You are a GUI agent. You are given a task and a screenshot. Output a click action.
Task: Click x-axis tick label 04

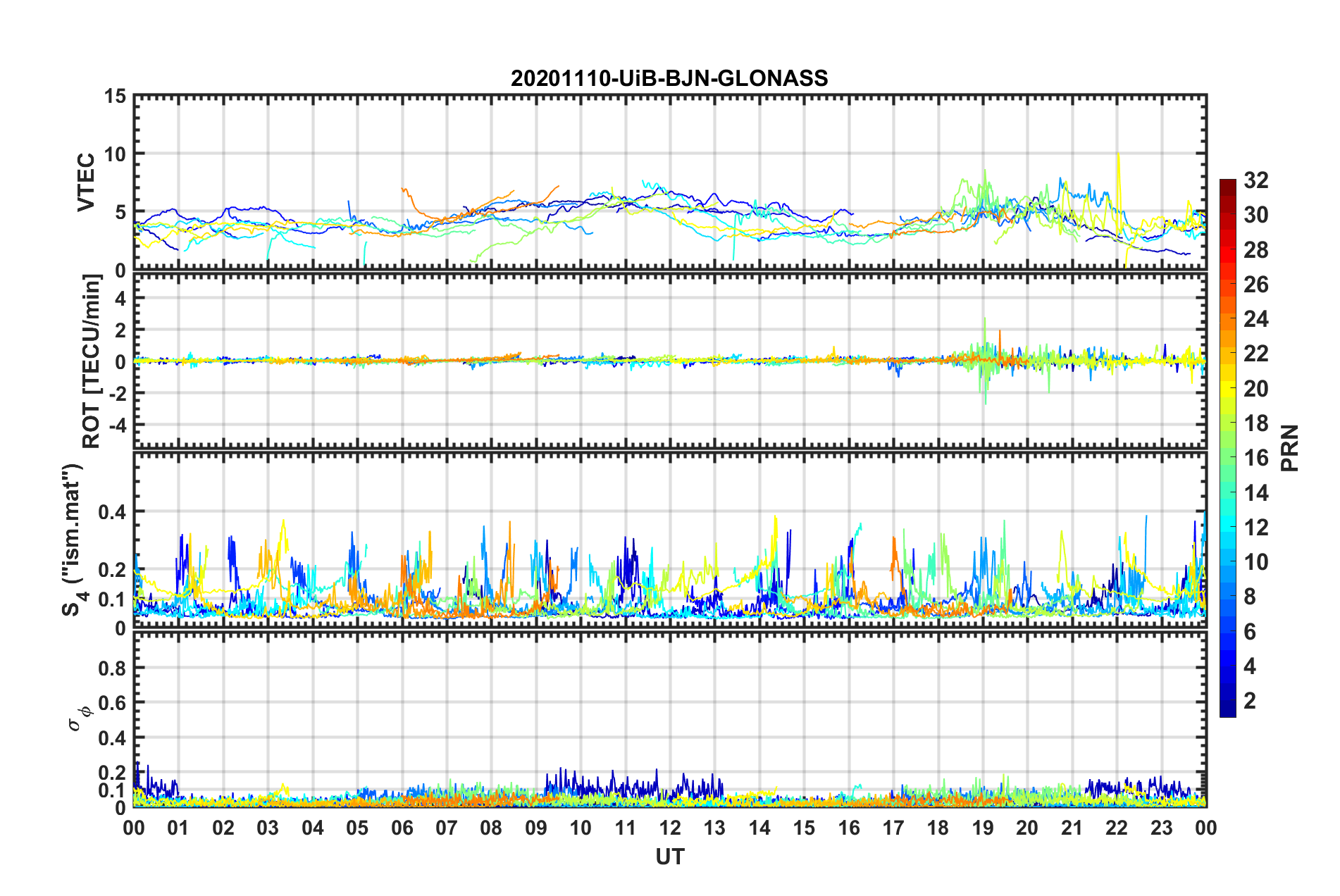click(313, 828)
